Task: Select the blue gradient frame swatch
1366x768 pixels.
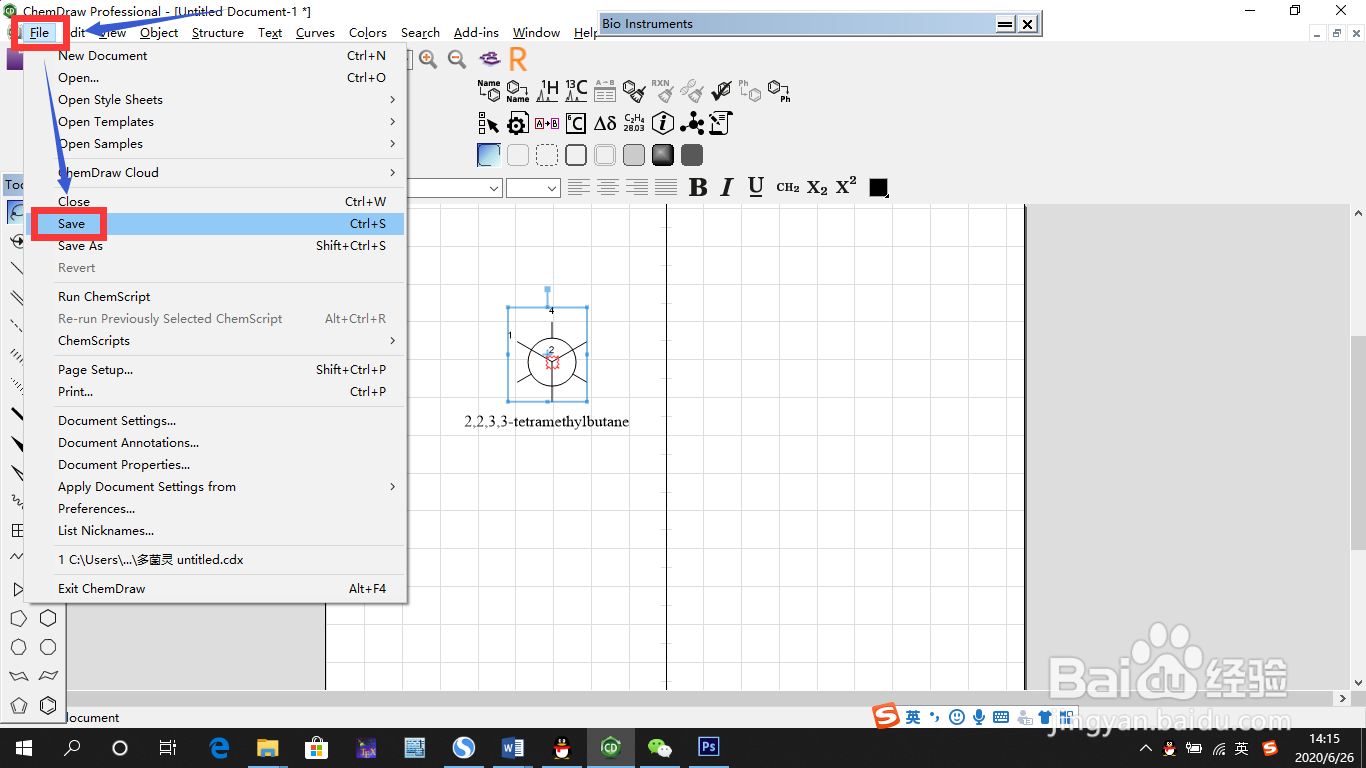Action: click(489, 155)
